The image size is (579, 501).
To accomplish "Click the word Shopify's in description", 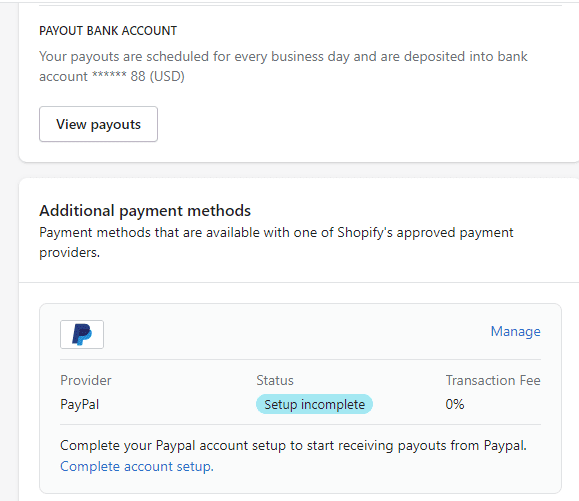I will (x=365, y=233).
